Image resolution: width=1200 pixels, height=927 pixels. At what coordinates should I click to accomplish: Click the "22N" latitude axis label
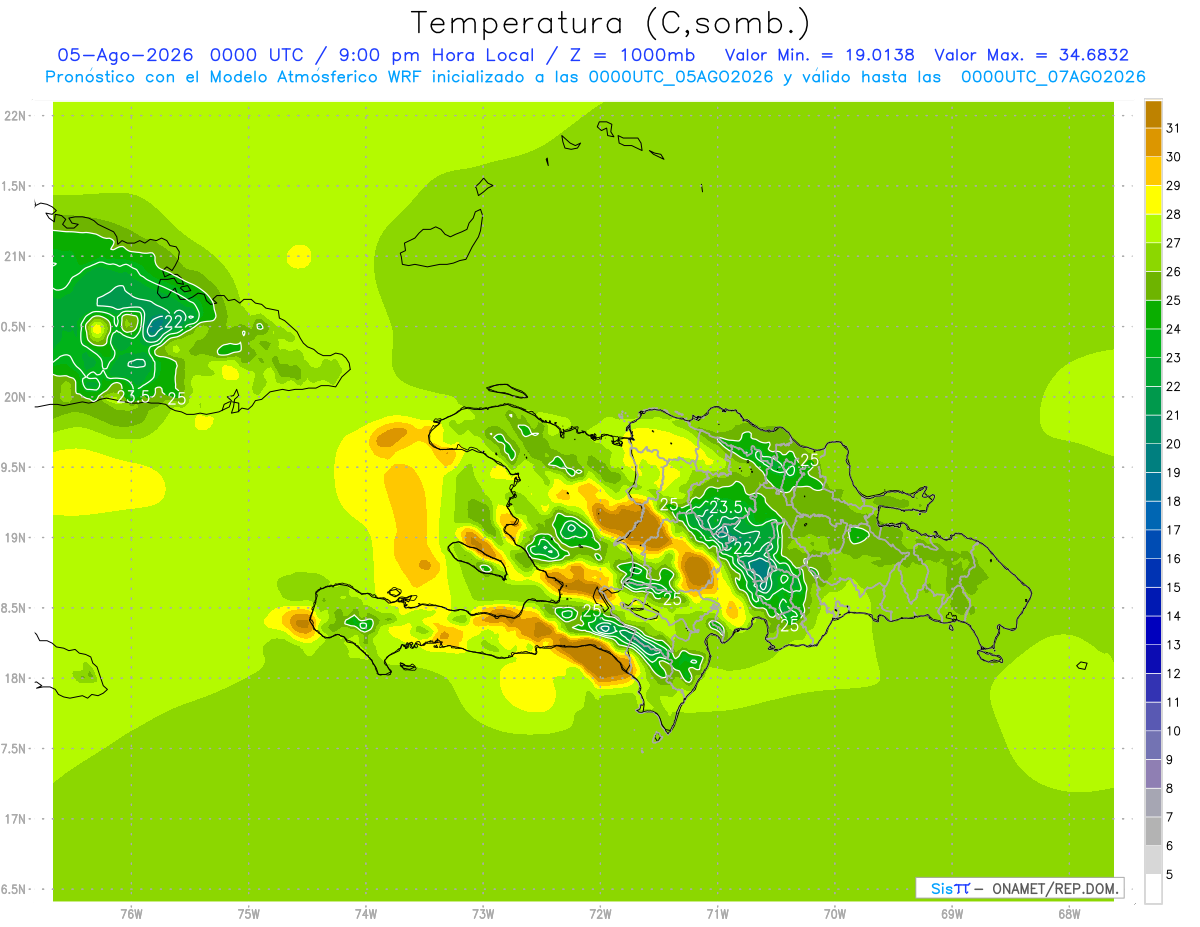[16, 116]
